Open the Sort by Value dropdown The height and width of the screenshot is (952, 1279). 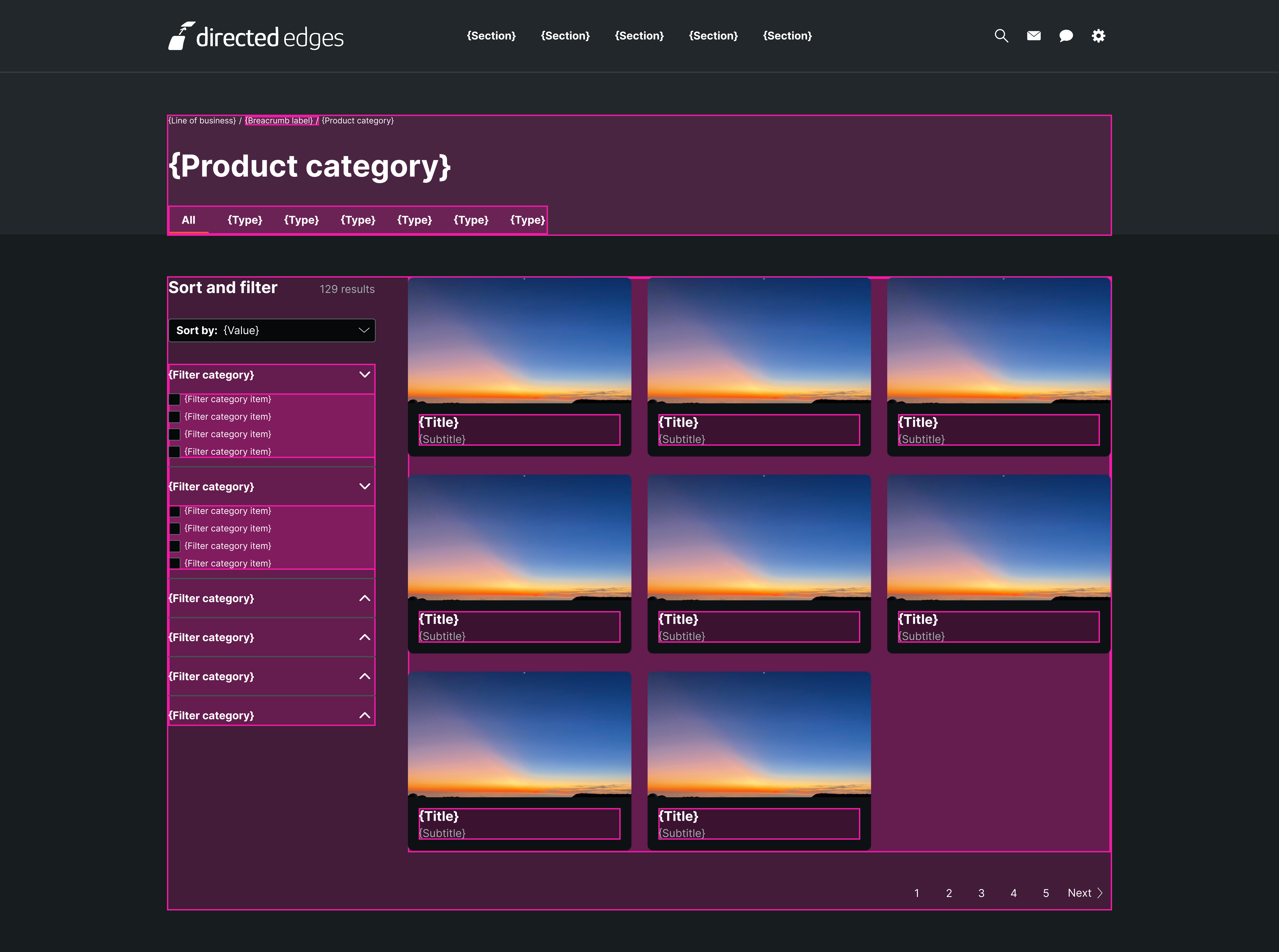[271, 330]
